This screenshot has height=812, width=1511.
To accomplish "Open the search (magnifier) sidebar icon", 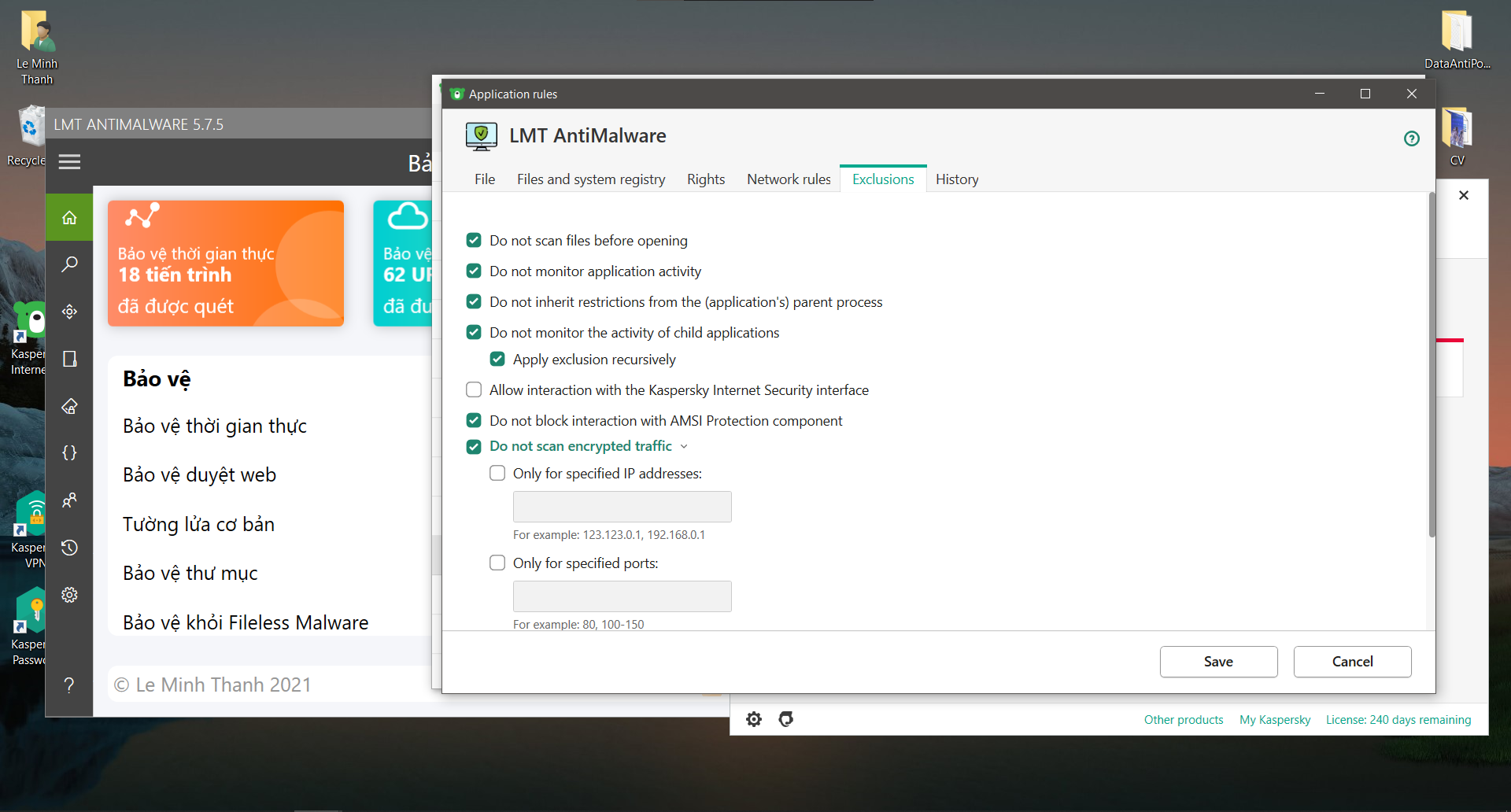I will point(69,264).
